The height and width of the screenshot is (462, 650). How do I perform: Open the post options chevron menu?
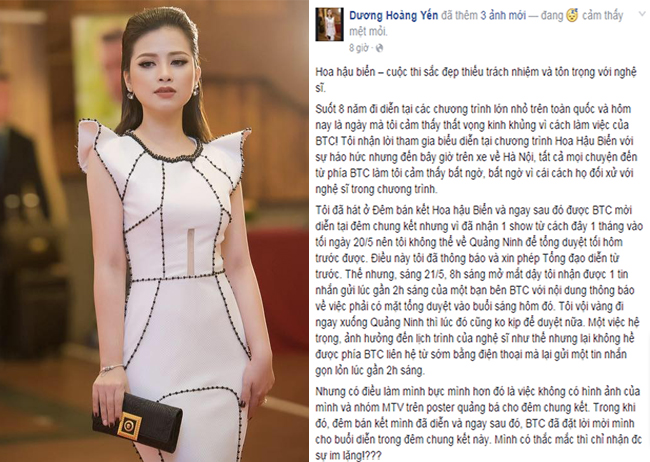tap(644, 14)
